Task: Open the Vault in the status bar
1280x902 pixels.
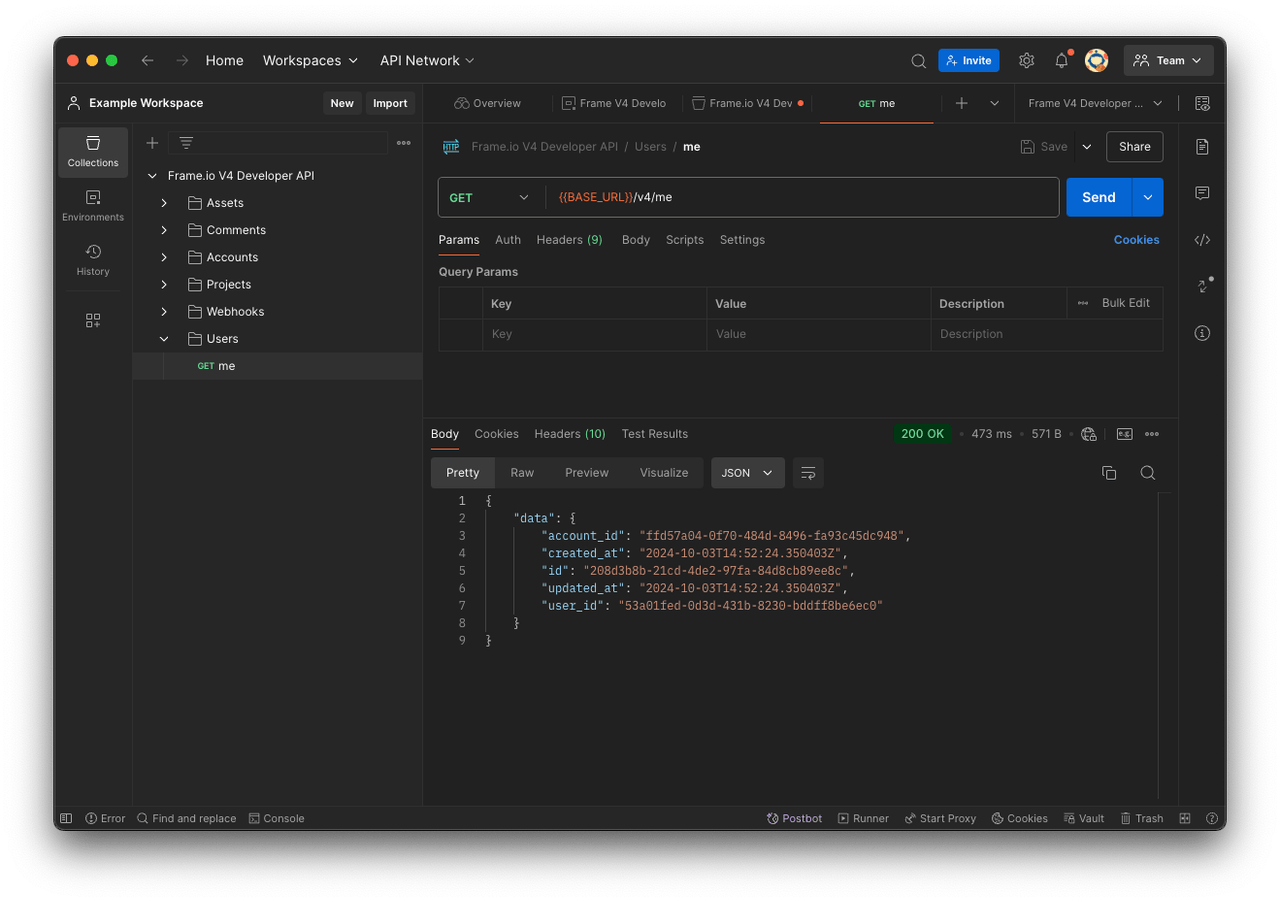Action: click(1084, 818)
